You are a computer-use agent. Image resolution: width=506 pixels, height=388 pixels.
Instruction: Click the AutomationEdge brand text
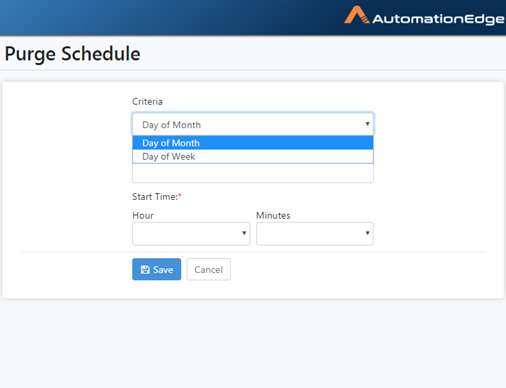tap(438, 19)
